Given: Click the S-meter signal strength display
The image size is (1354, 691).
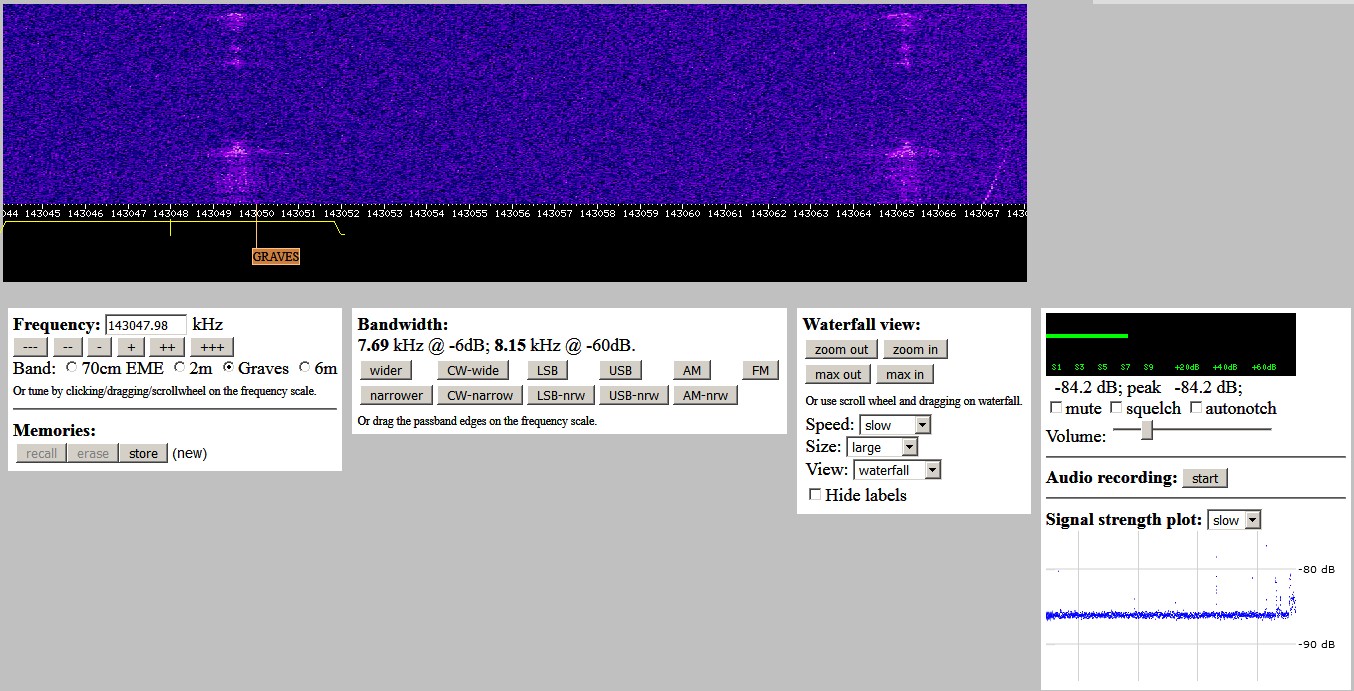Looking at the screenshot, I should point(1171,344).
